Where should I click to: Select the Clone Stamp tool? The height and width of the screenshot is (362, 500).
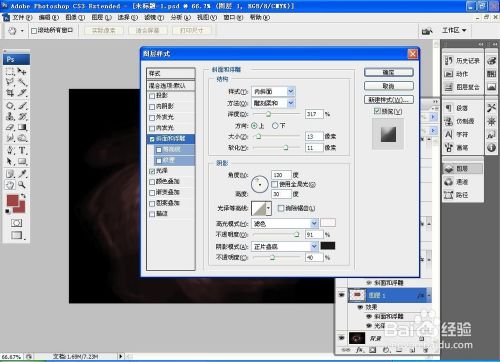click(10, 117)
